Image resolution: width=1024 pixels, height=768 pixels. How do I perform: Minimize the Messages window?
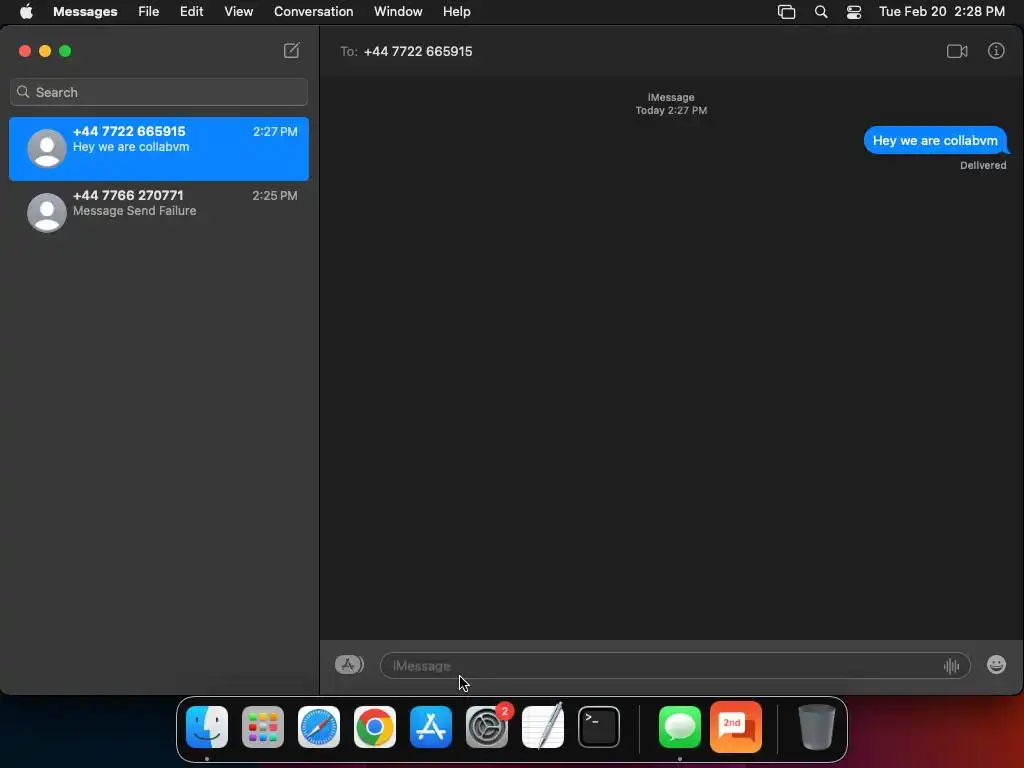tap(45, 51)
